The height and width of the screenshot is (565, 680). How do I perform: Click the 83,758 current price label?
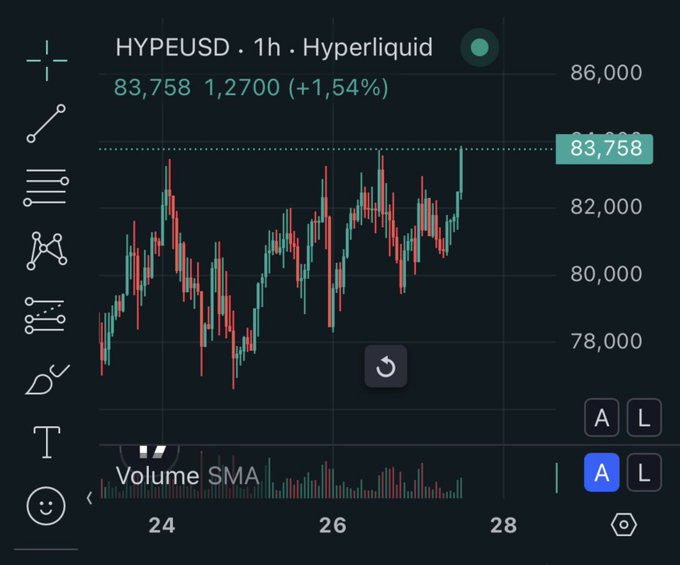605,149
